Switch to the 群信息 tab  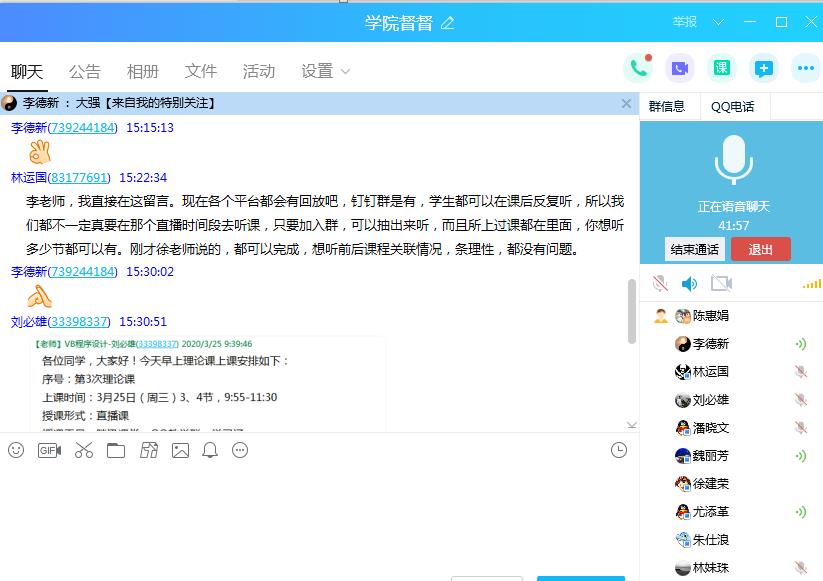pyautogui.click(x=667, y=107)
